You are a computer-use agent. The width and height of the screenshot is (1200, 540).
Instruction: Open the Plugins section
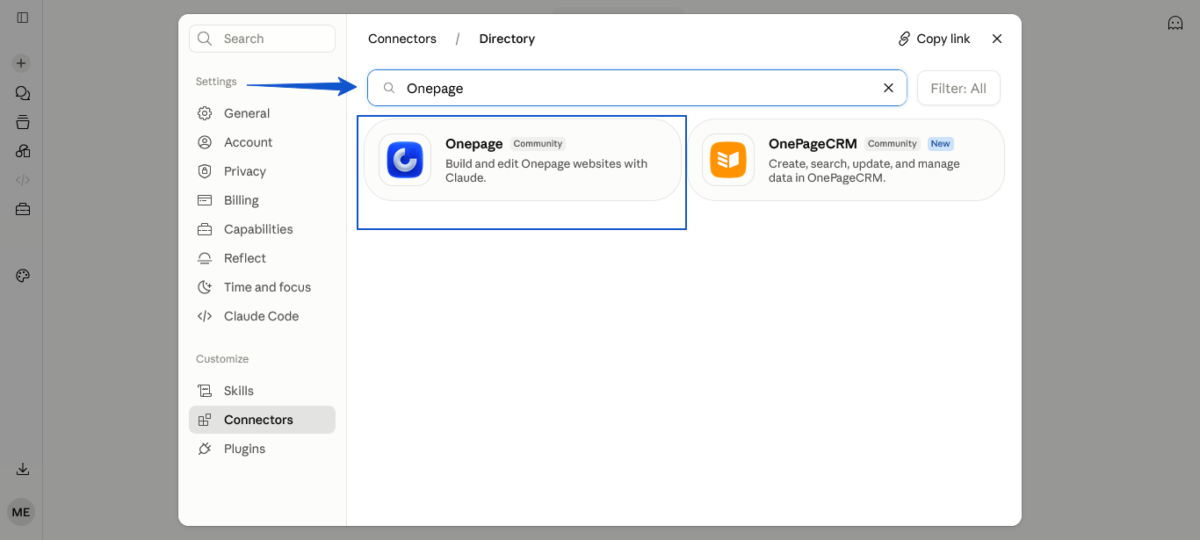262,449
